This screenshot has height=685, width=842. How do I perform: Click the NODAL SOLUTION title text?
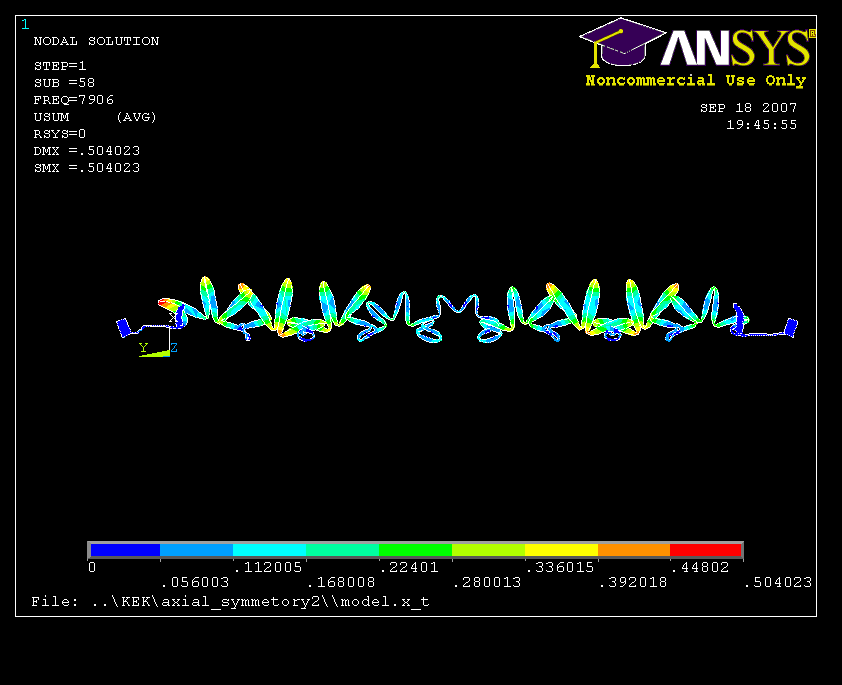coord(96,41)
